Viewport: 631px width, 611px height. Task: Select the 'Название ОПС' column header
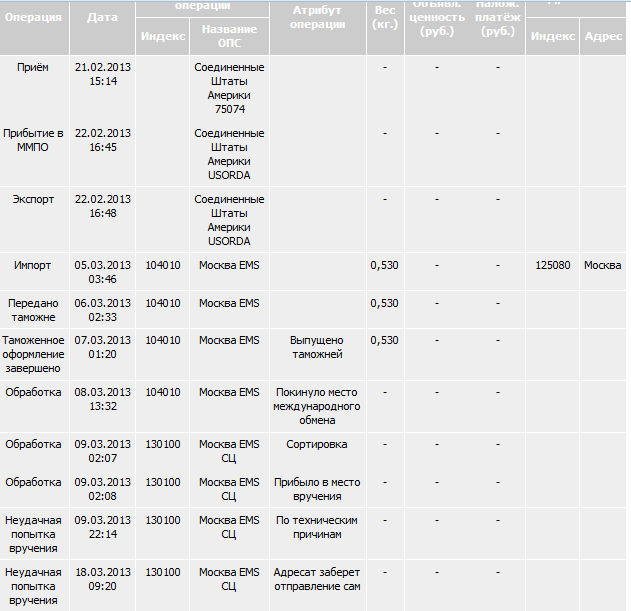[x=229, y=36]
